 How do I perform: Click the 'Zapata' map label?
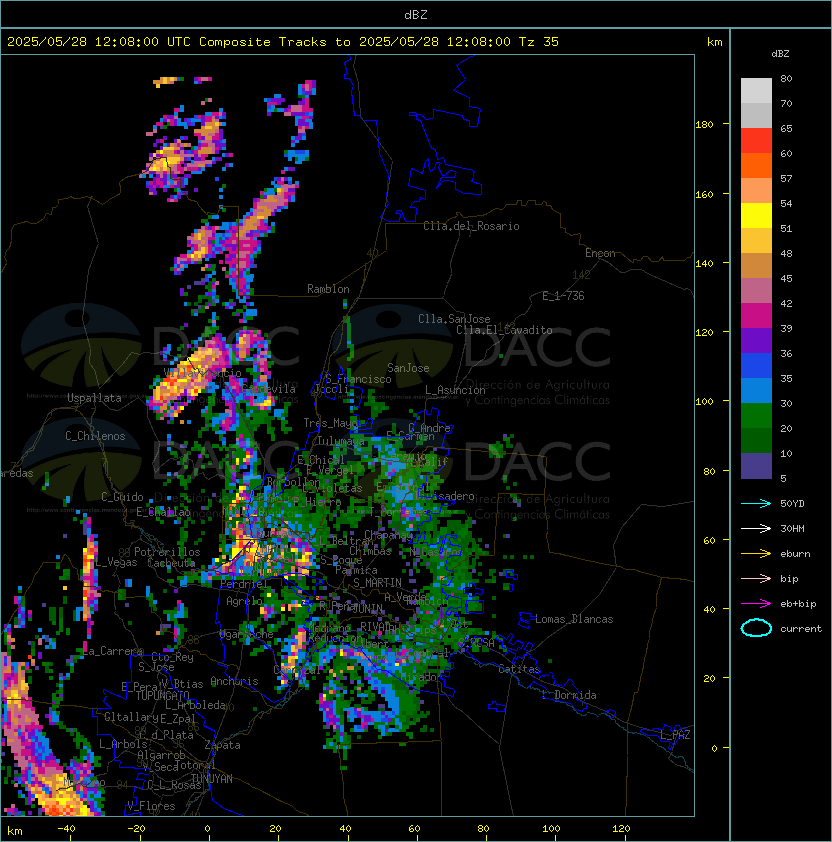222,745
